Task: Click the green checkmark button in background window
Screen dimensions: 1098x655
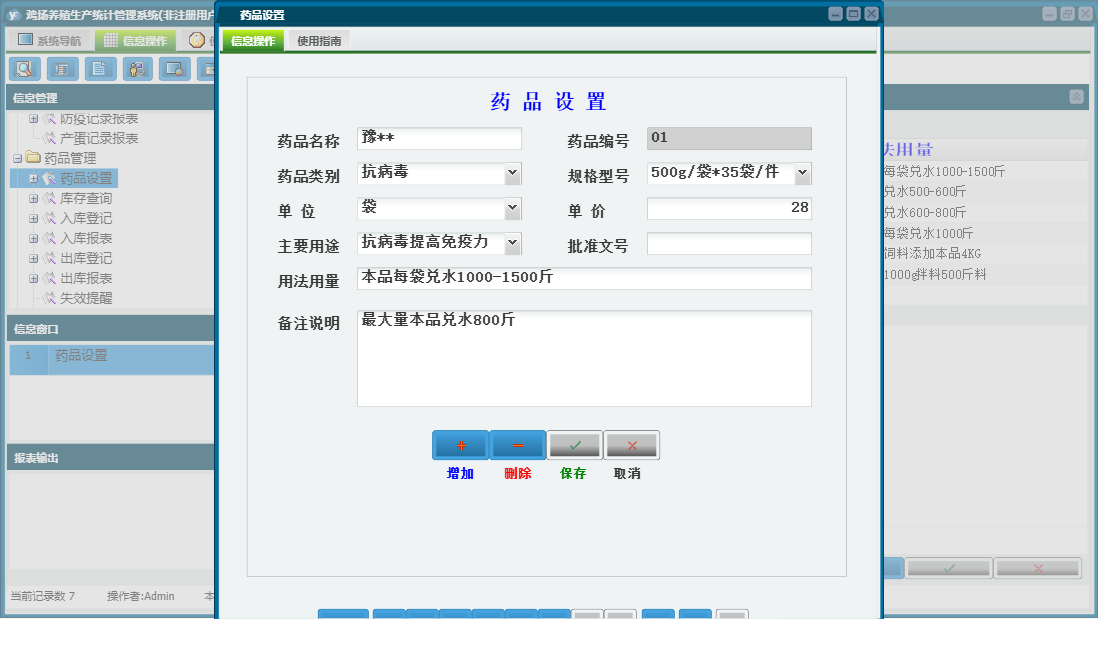Action: point(948,567)
